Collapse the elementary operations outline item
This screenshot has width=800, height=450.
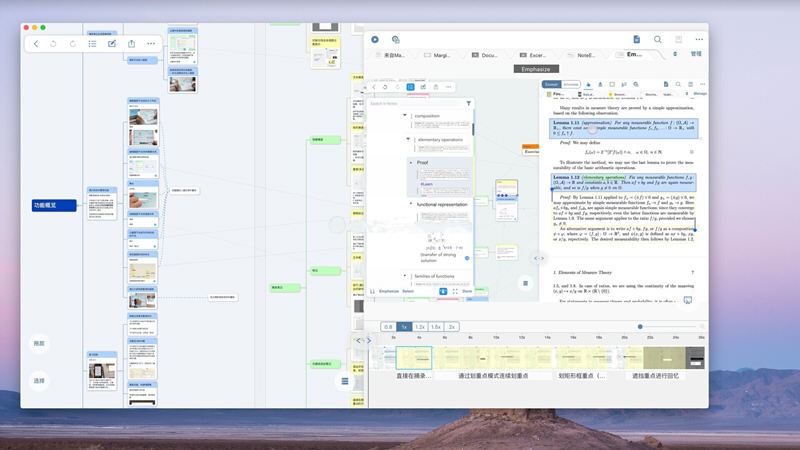(x=408, y=139)
